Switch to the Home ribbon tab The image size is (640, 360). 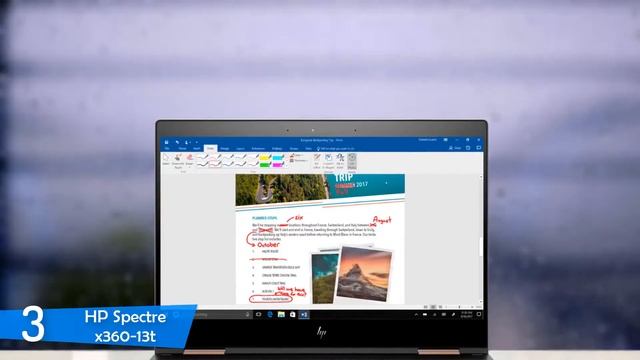click(x=182, y=149)
